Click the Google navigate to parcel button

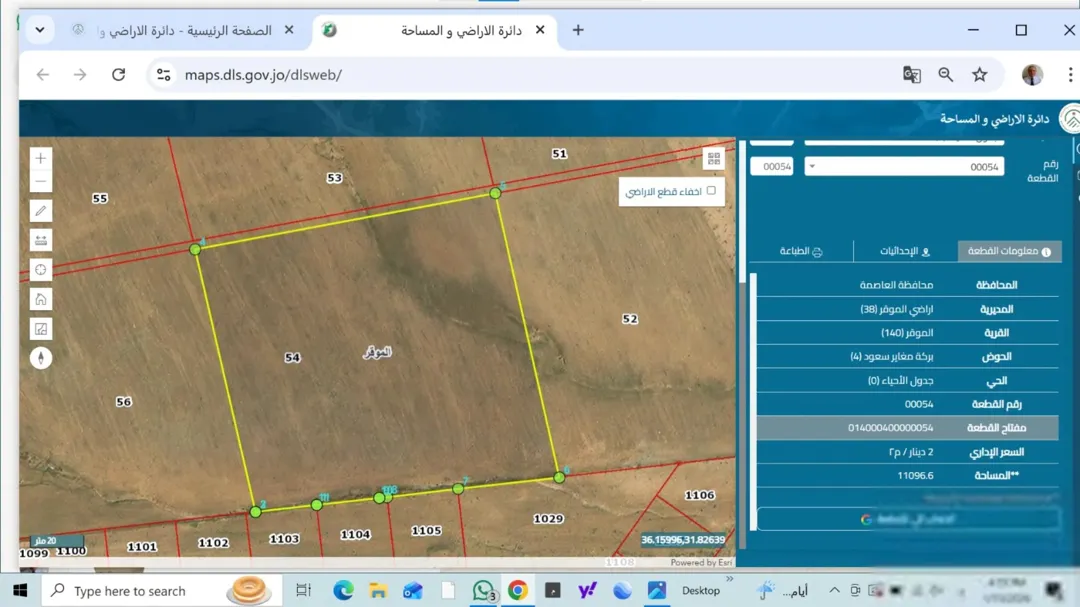pos(908,519)
